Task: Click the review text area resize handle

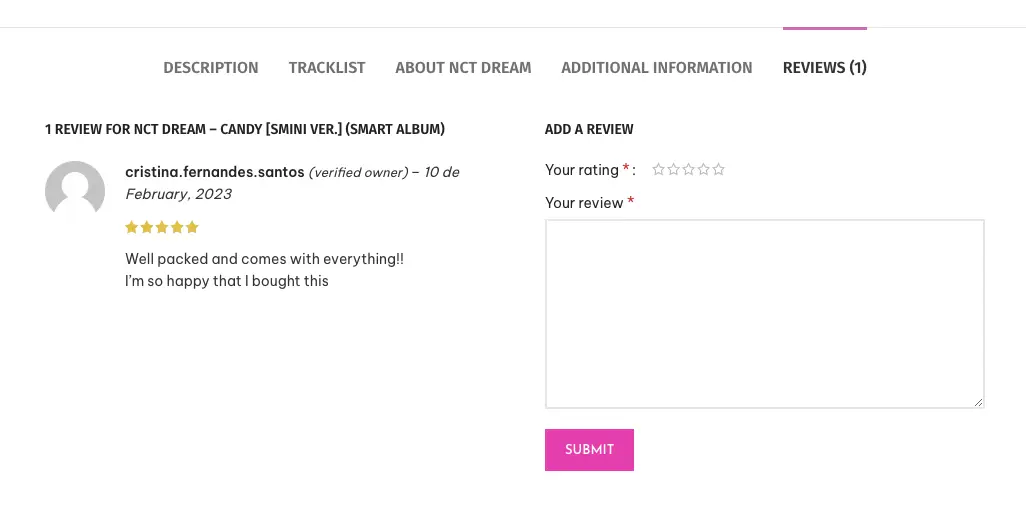Action: tap(979, 402)
